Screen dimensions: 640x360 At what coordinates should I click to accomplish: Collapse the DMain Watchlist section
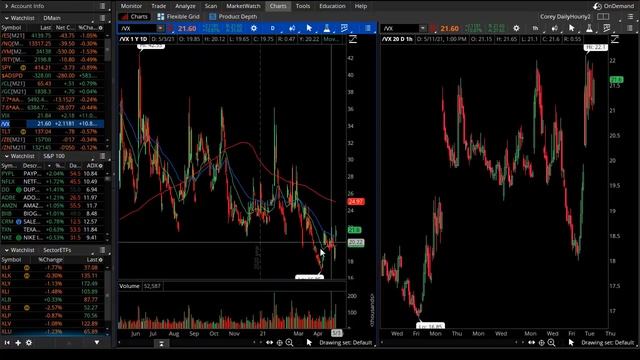coord(7,18)
